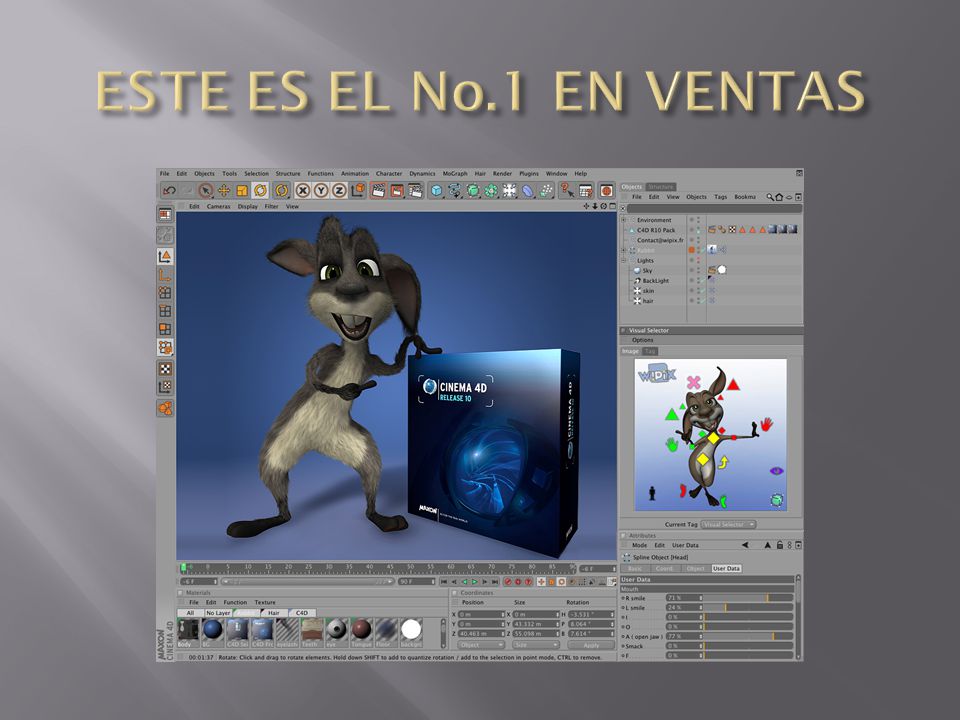Select the Teeth material thumbnail
The image size is (960, 720).
pos(312,632)
